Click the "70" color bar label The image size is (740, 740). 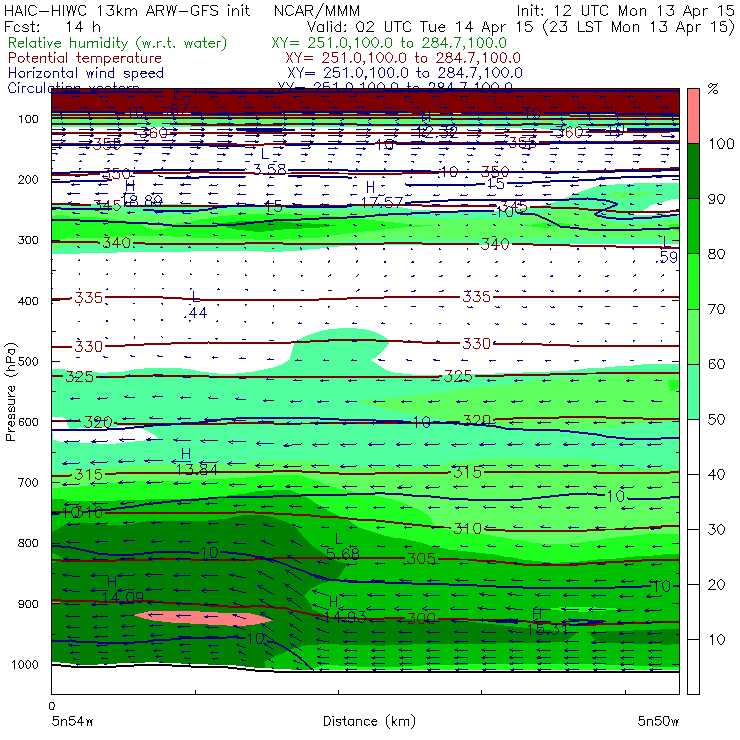click(x=716, y=309)
